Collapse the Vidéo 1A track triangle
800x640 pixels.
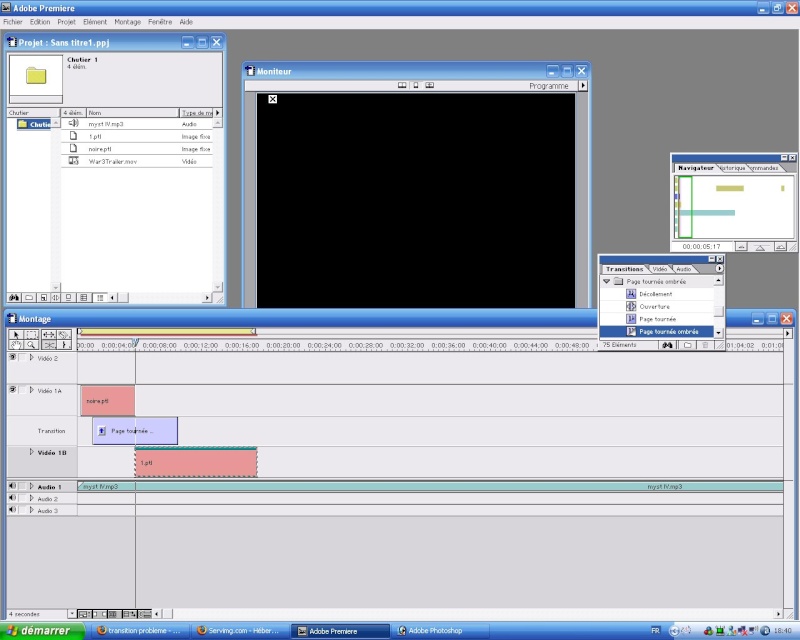32,390
